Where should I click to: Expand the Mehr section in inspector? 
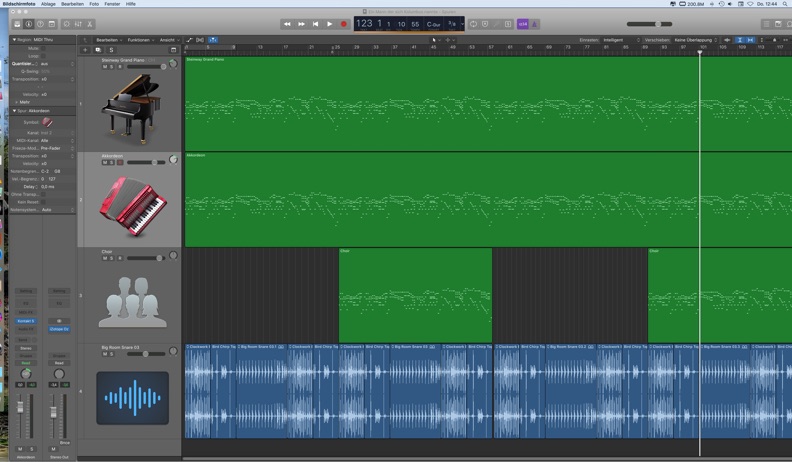pyautogui.click(x=16, y=102)
